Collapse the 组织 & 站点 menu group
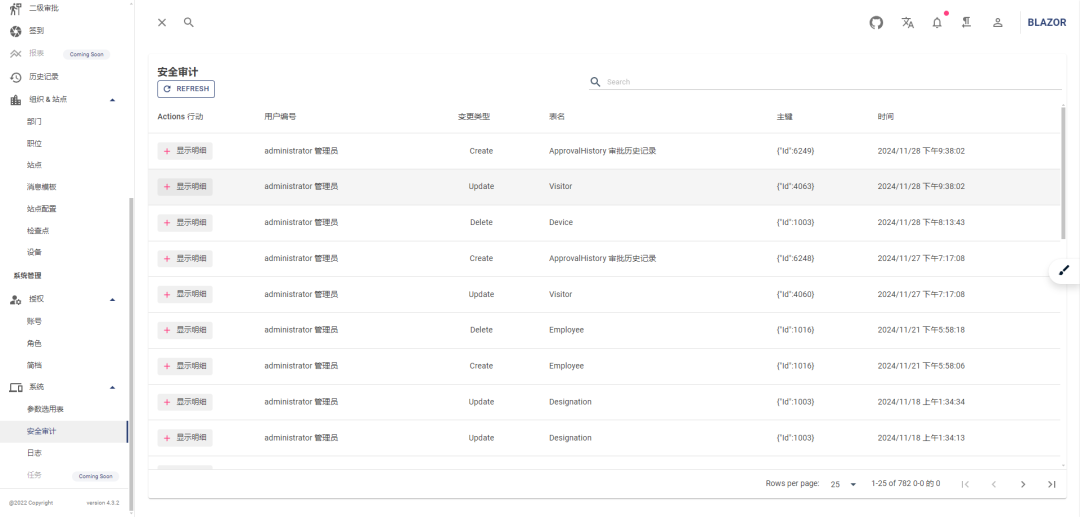This screenshot has height=517, width=1080. point(112,99)
